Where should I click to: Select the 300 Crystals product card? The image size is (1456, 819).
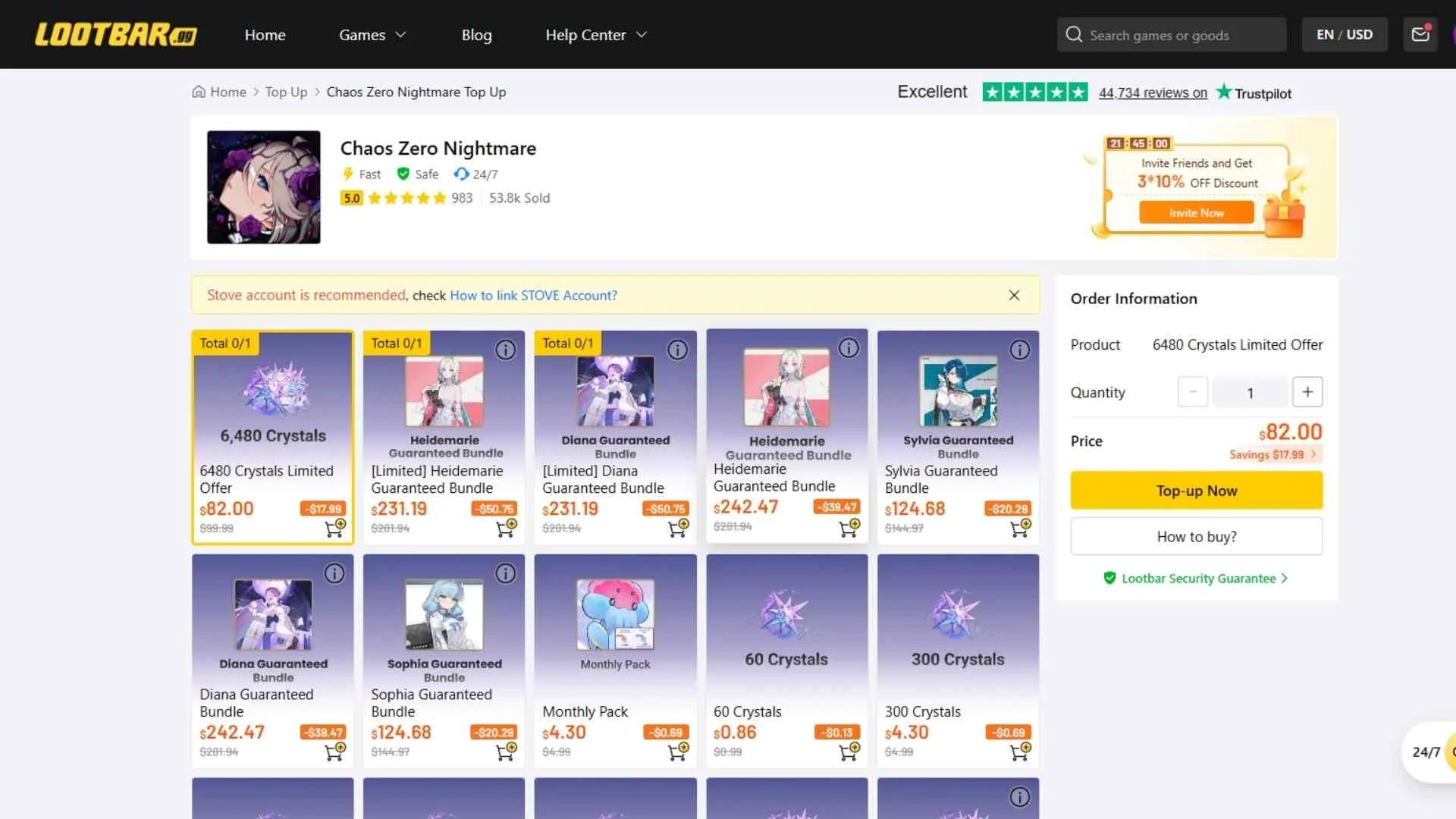pos(958,661)
